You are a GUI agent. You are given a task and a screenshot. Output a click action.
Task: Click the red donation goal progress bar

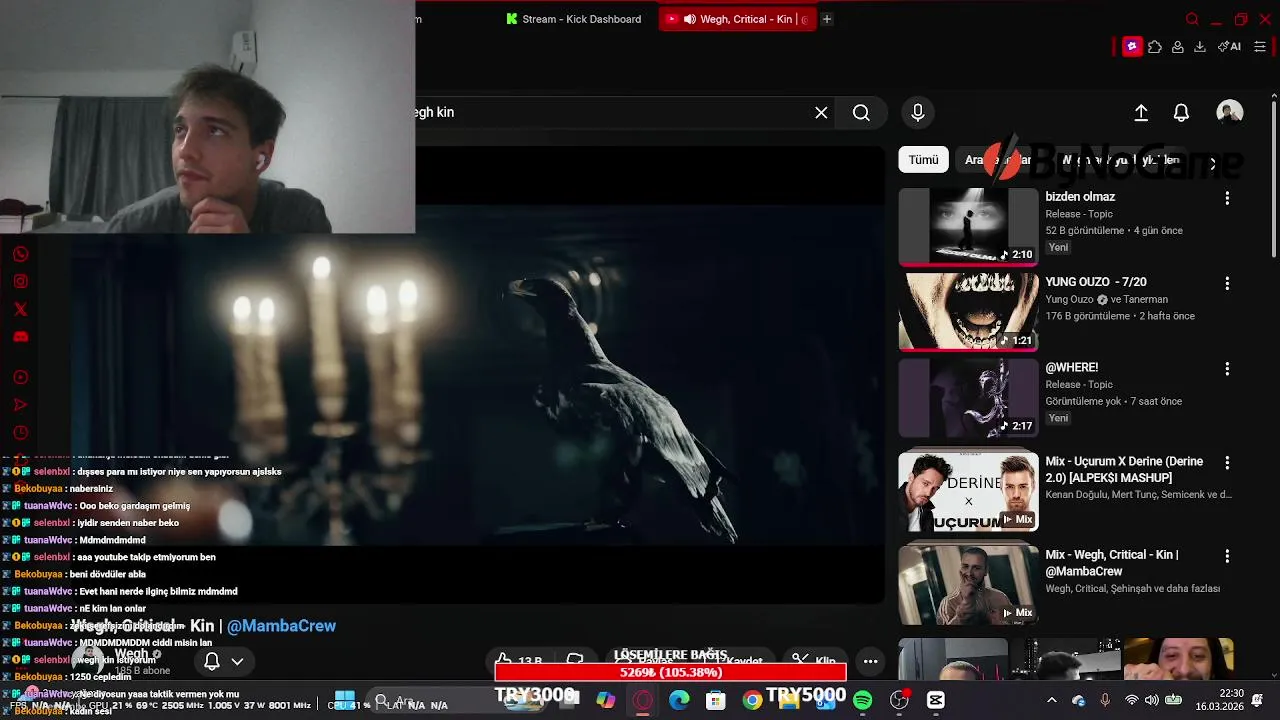670,673
